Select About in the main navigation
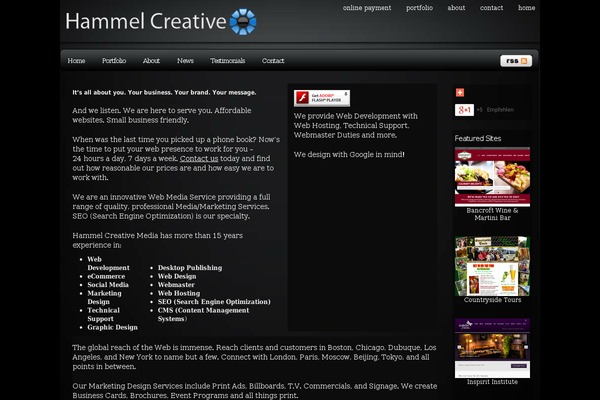Viewport: 600px width, 400px height. pyautogui.click(x=151, y=60)
